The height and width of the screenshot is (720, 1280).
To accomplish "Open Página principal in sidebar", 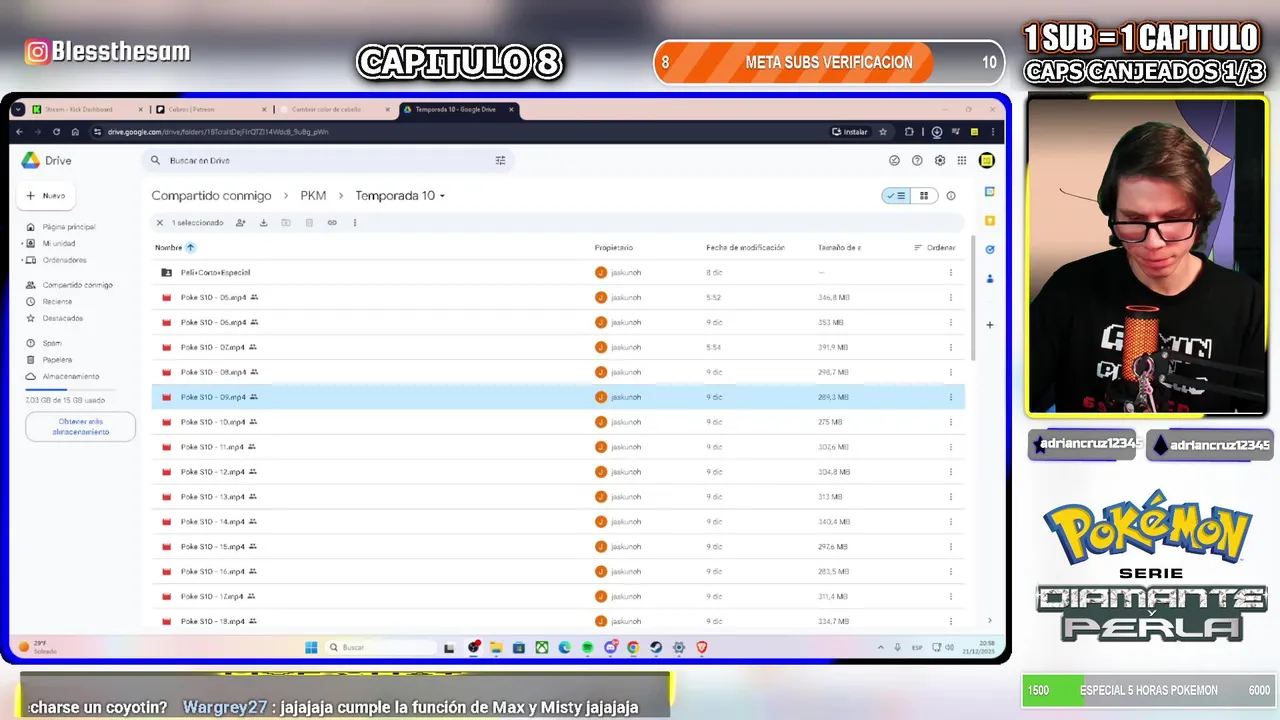I will pos(68,227).
